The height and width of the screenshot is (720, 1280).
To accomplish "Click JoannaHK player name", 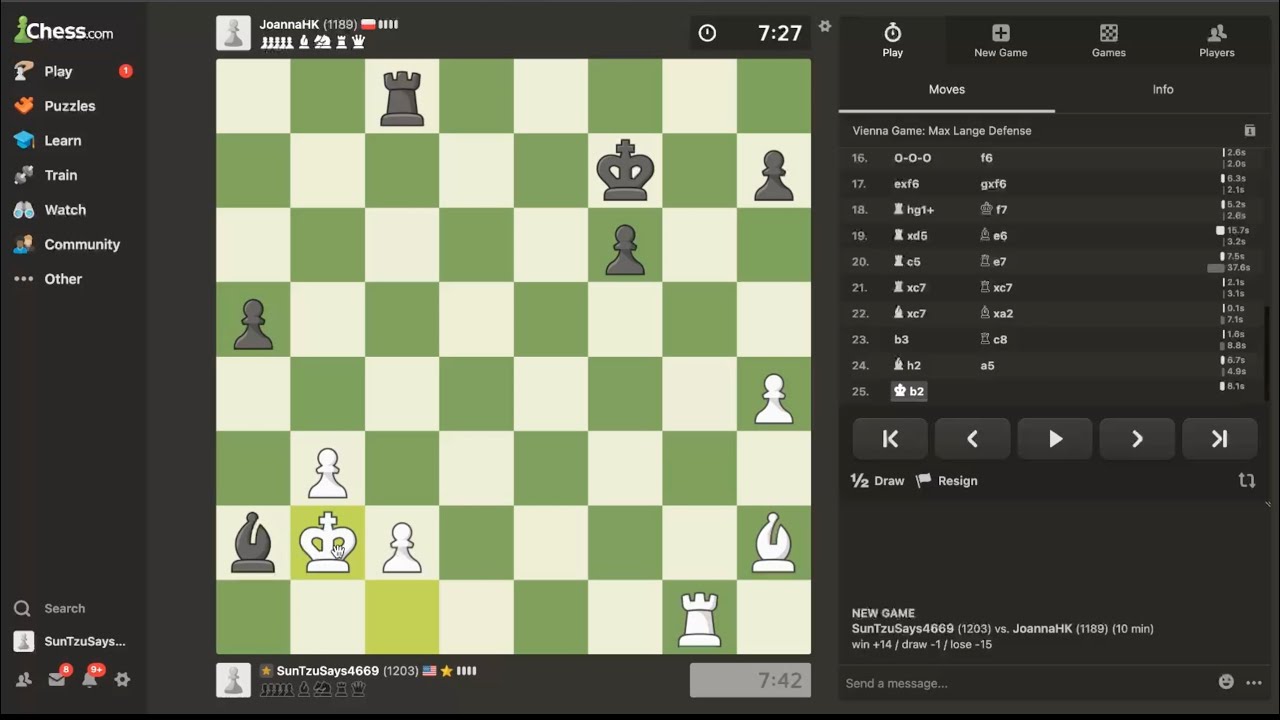I will [289, 24].
